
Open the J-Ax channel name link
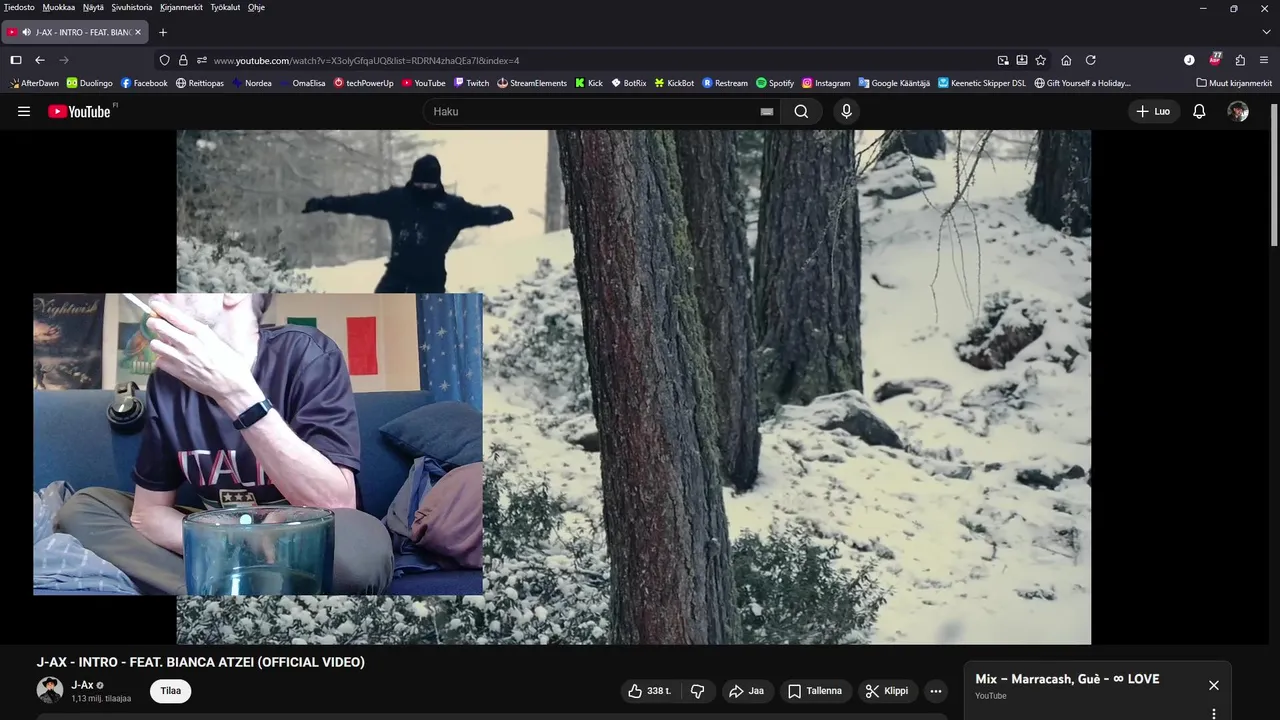pyautogui.click(x=82, y=685)
